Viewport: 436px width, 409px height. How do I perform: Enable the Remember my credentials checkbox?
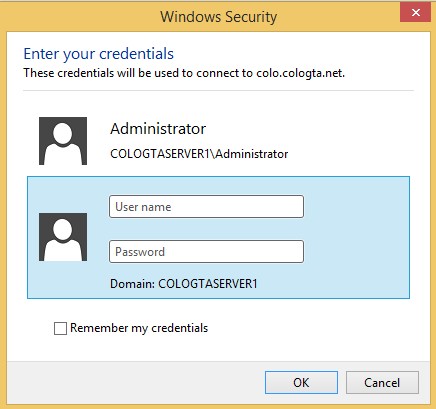click(60, 328)
